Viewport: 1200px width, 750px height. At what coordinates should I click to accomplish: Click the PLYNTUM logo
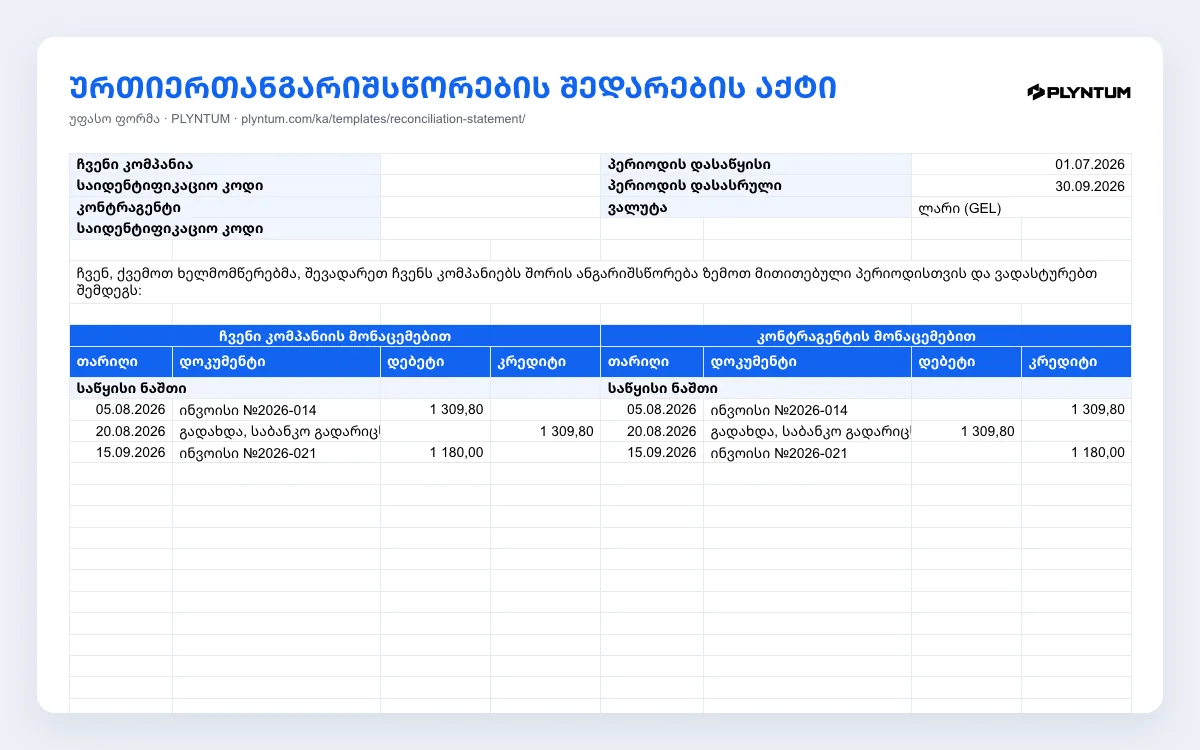pyautogui.click(x=1079, y=92)
